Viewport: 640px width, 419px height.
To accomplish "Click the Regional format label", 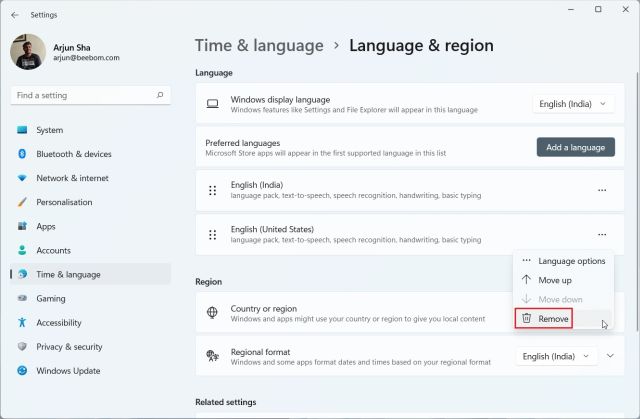I will pos(260,352).
